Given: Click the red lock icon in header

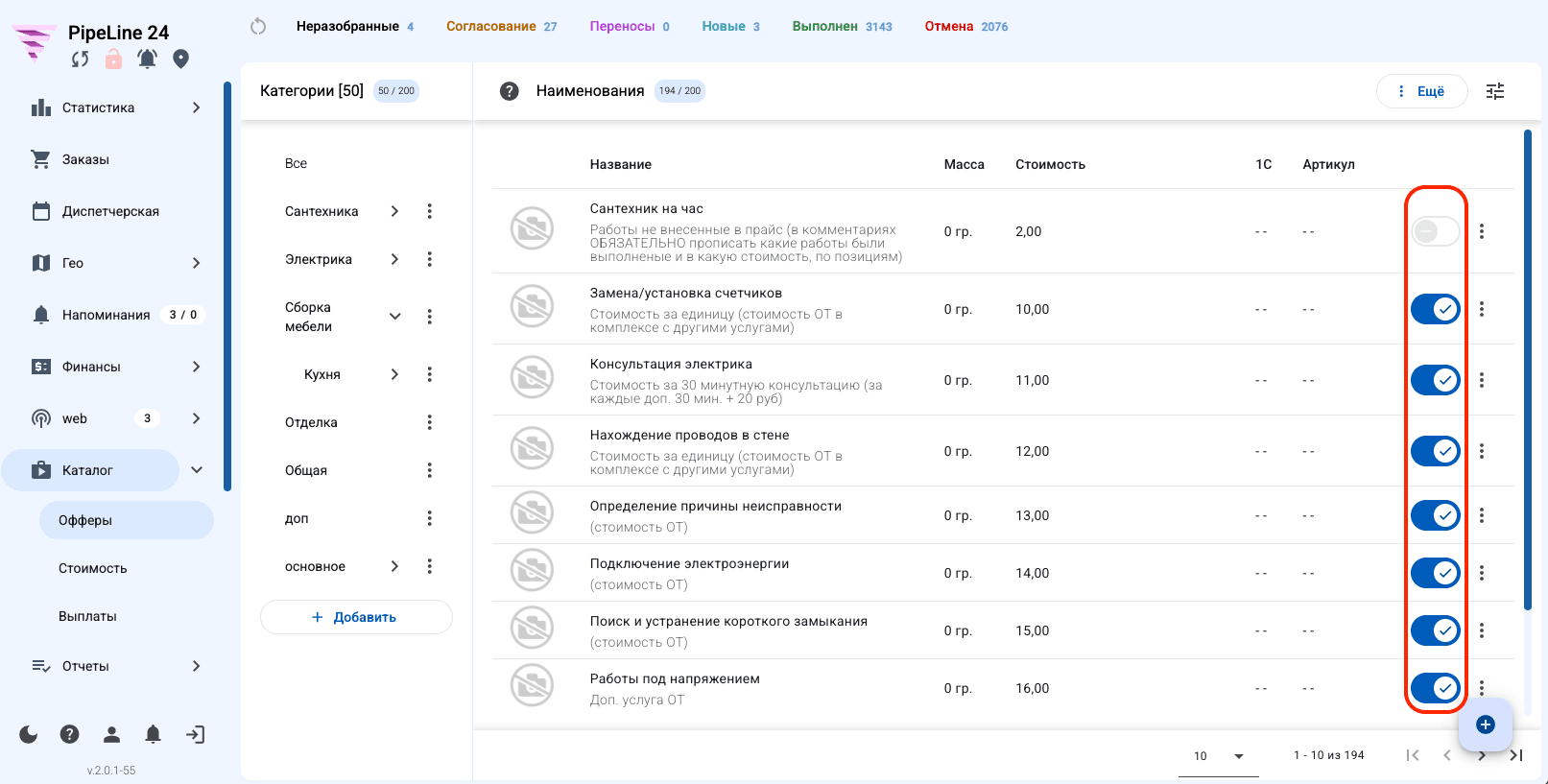Looking at the screenshot, I should [113, 59].
